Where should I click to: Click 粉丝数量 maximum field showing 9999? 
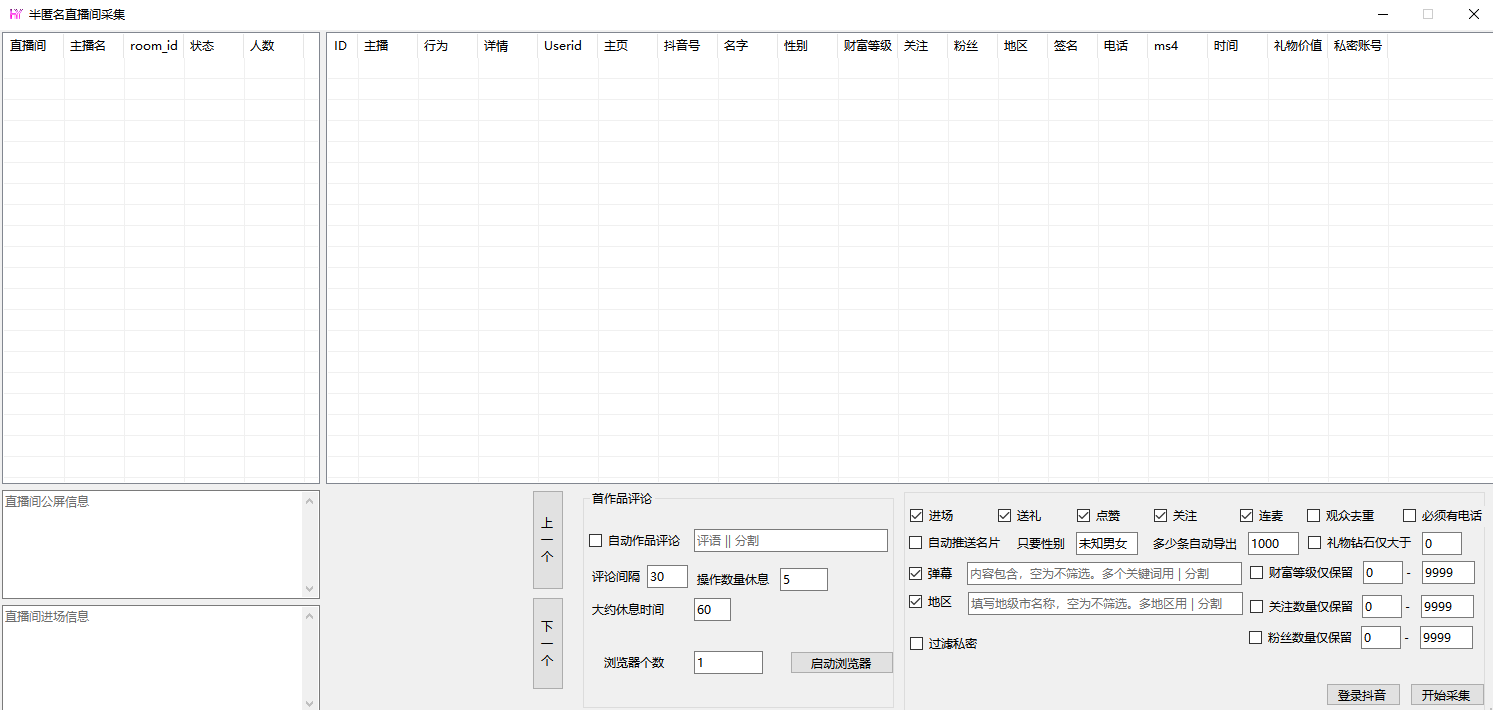click(1446, 638)
